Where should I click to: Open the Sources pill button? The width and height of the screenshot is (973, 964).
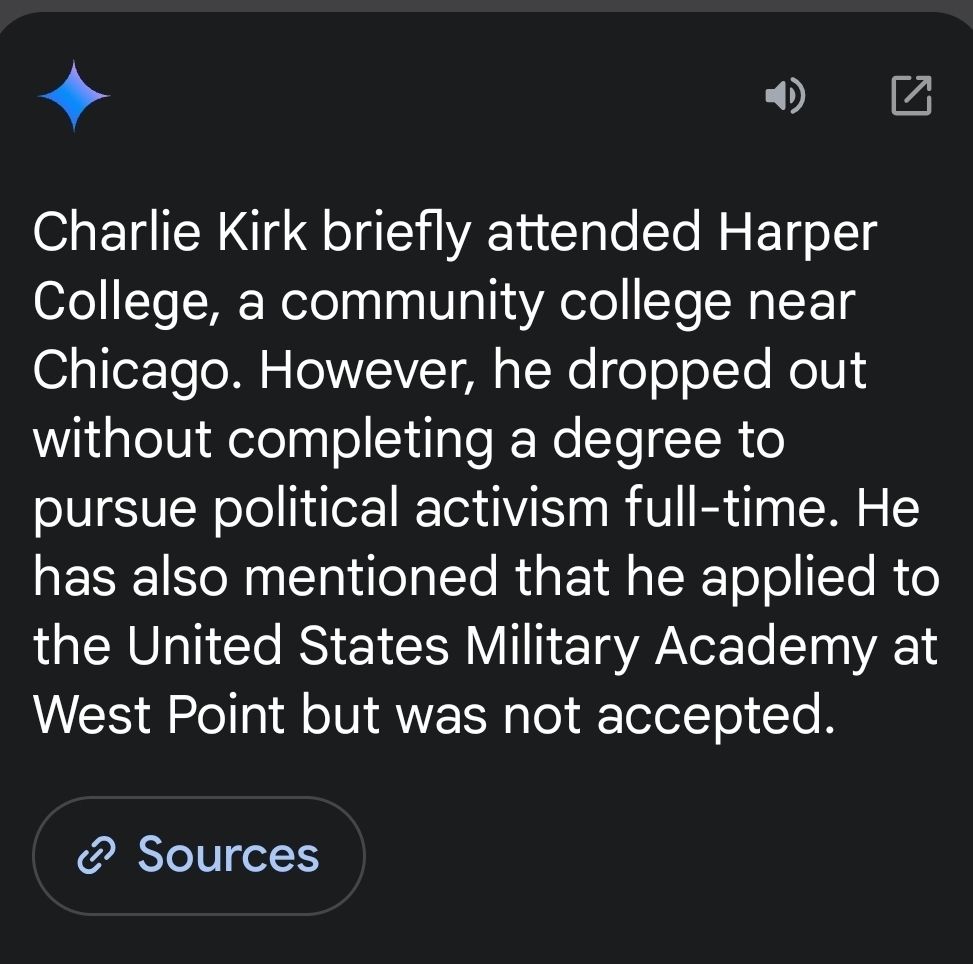coord(199,855)
